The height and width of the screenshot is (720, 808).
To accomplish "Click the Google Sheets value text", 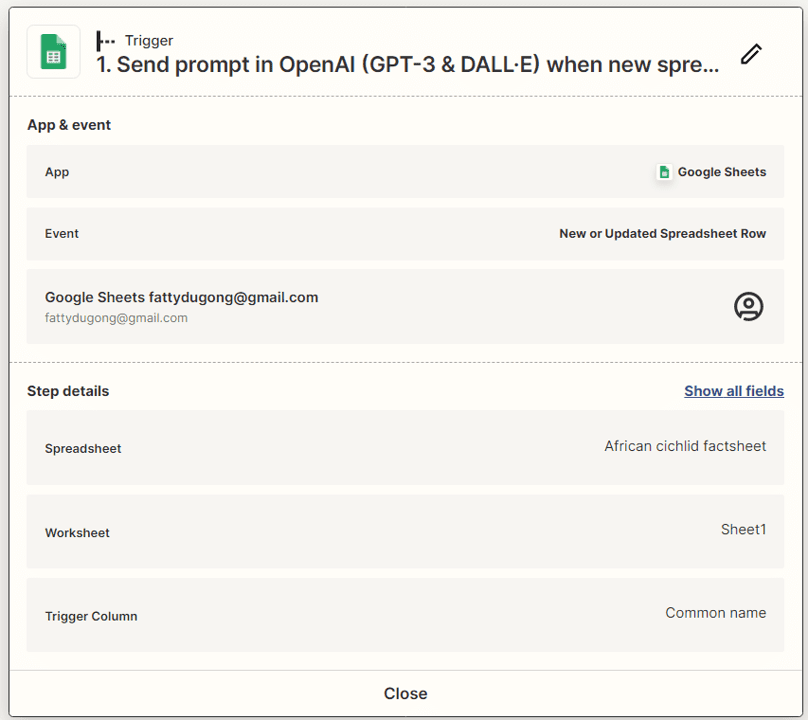I will [x=721, y=172].
